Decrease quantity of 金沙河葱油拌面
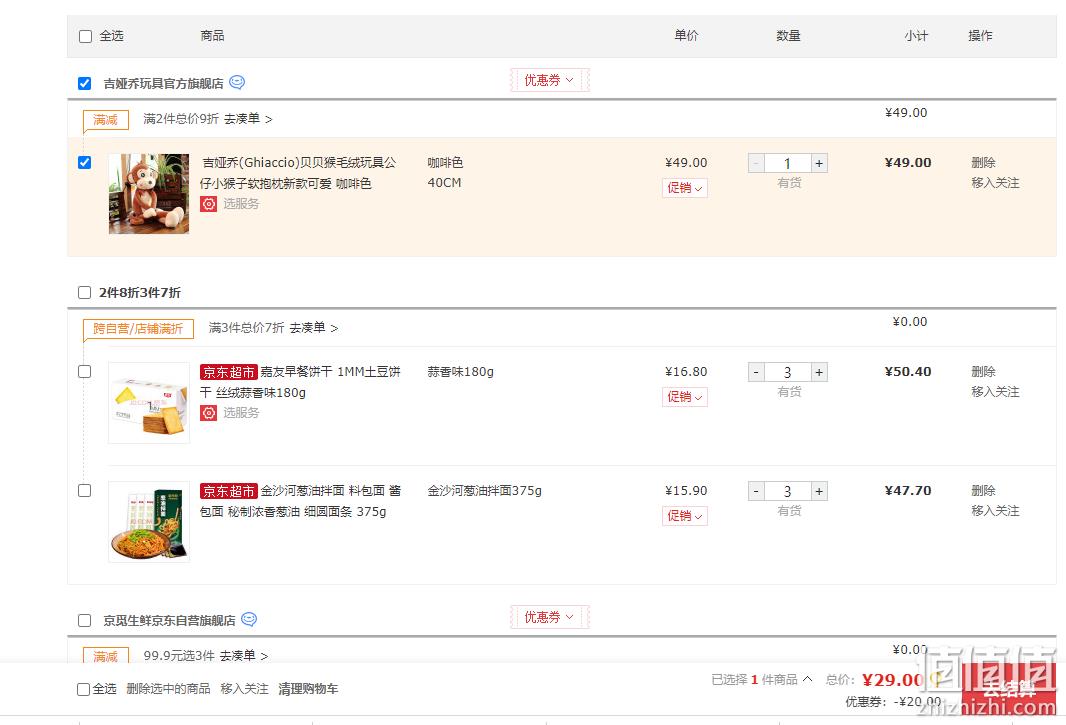 pyautogui.click(x=756, y=491)
